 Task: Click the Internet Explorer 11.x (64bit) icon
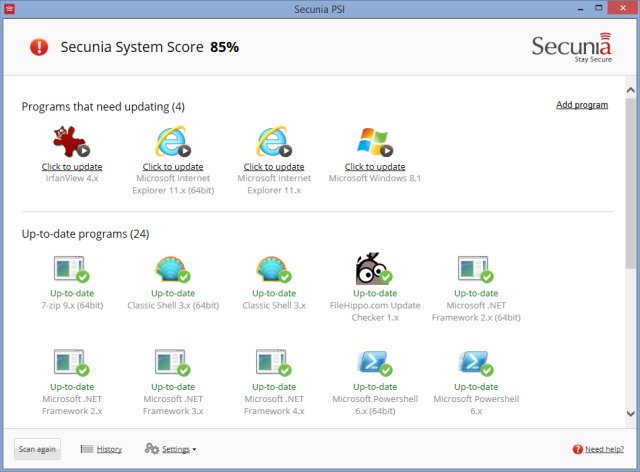tap(172, 142)
